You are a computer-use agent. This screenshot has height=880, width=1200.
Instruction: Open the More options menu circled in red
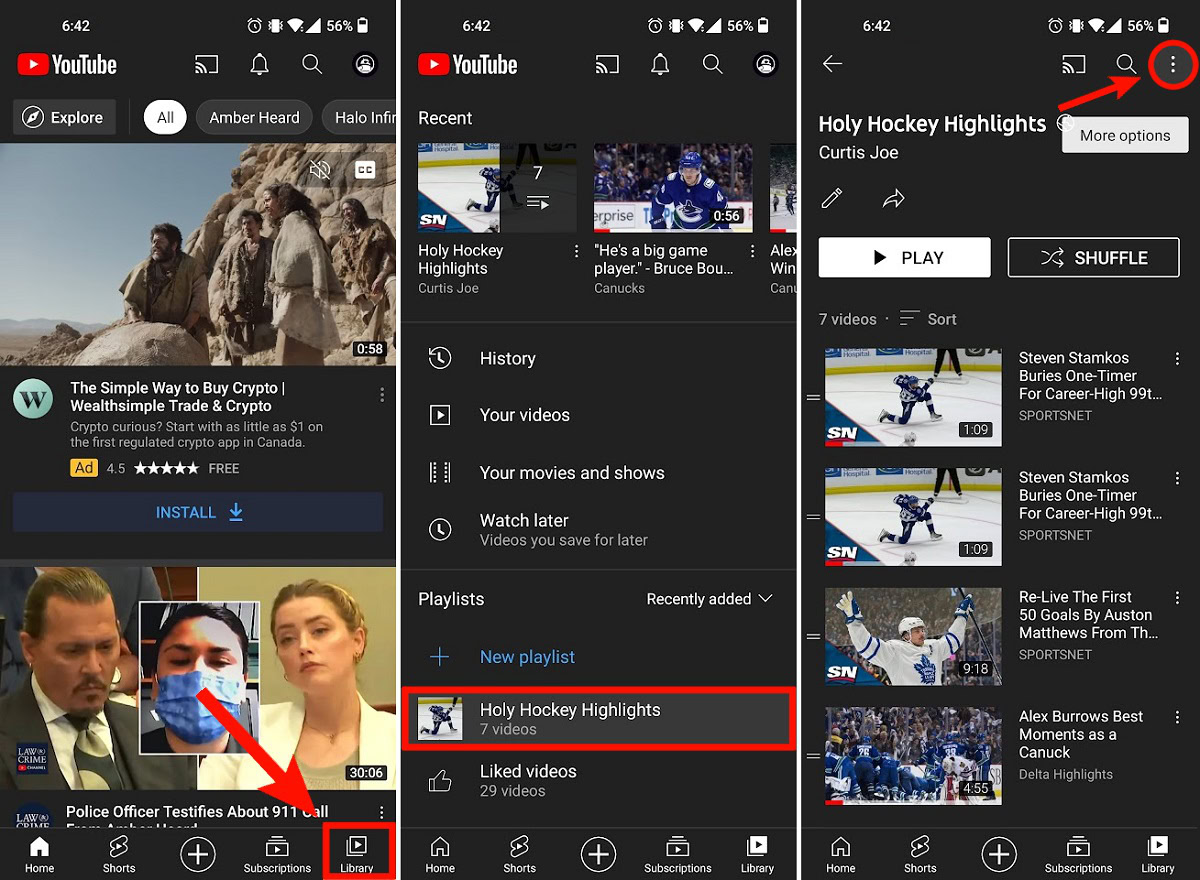point(1173,64)
